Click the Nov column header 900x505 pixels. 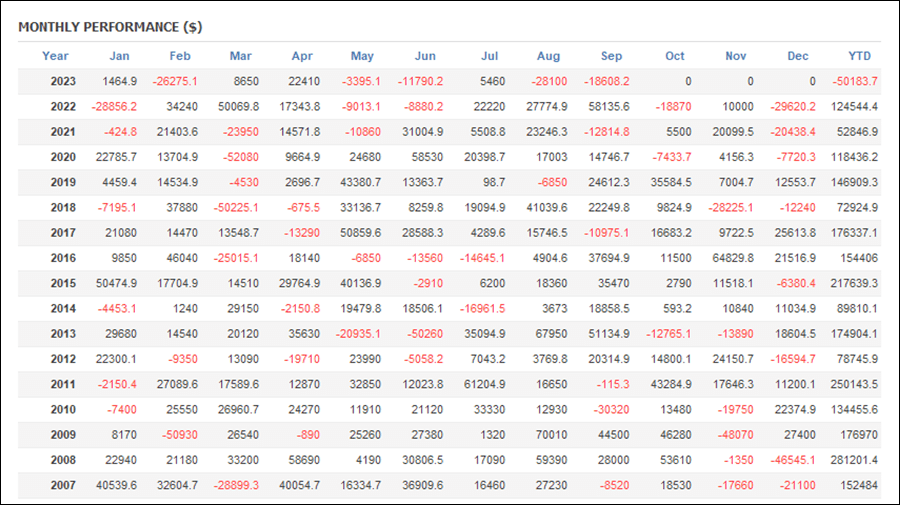coord(736,56)
